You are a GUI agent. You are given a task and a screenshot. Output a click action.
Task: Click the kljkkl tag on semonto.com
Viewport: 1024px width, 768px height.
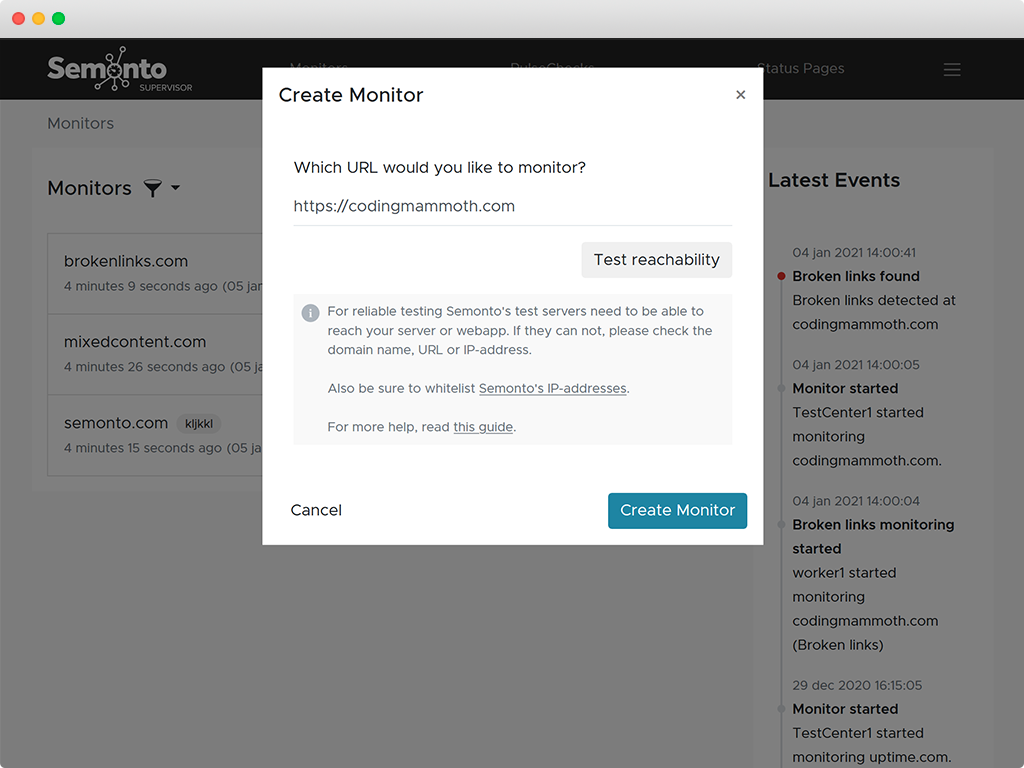[199, 423]
